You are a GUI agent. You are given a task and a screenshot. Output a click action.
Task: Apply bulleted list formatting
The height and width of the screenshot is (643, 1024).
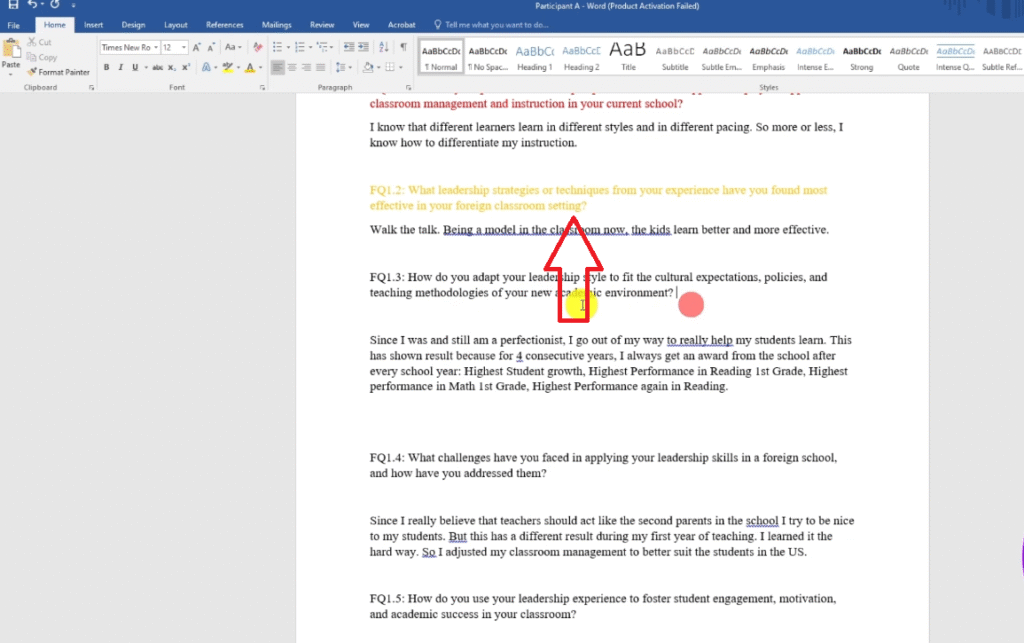278,47
